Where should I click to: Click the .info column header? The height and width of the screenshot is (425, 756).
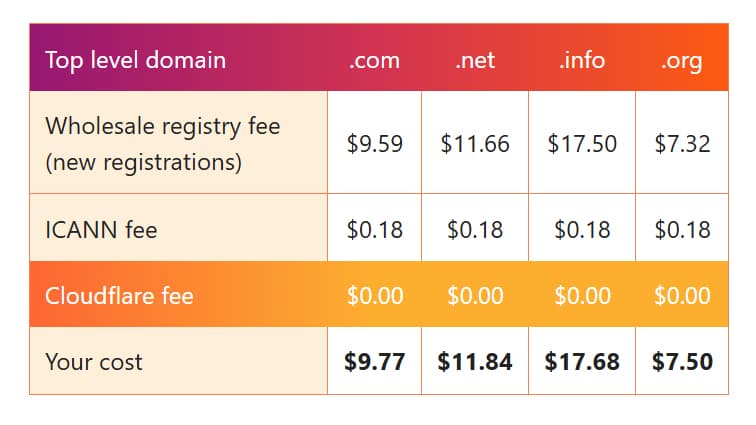pos(582,61)
